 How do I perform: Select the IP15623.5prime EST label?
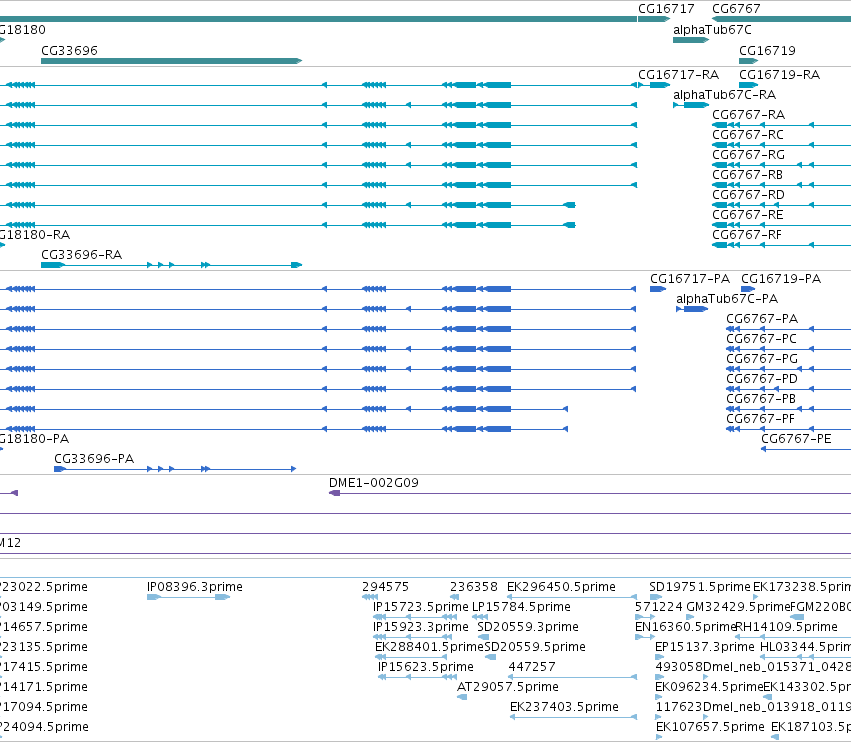coord(426,667)
